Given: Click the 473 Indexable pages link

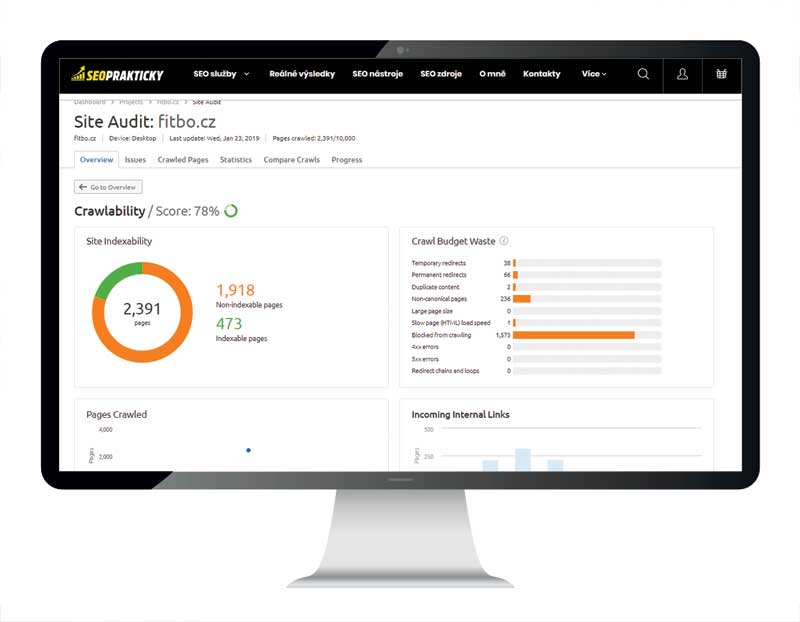Looking at the screenshot, I should point(241,330).
